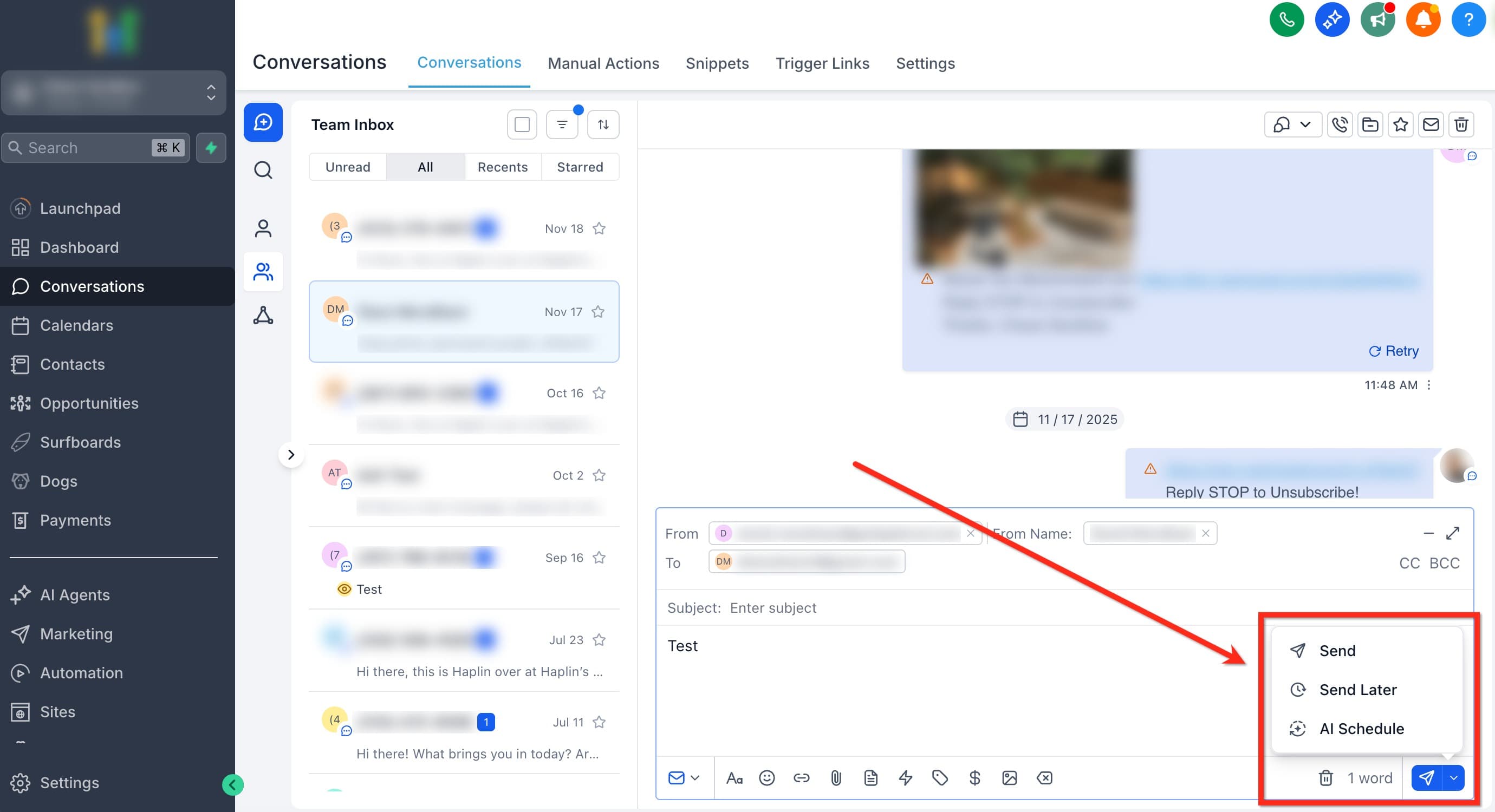Open the text formatting Aa tool
This screenshot has width=1495, height=812.
point(736,778)
